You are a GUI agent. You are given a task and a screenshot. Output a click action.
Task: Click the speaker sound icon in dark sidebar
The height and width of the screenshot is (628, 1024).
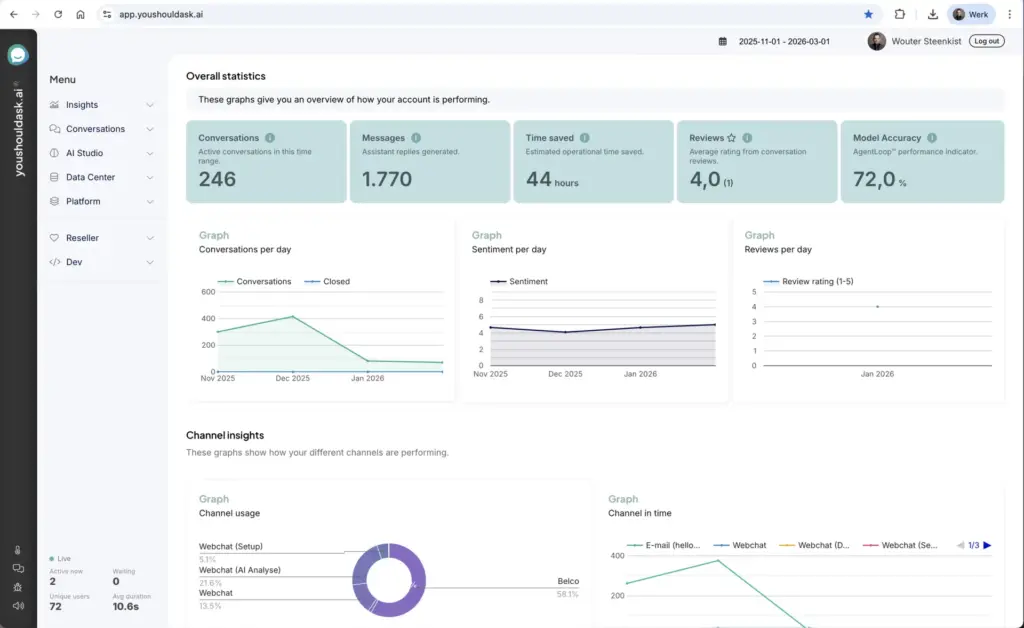tap(18, 605)
